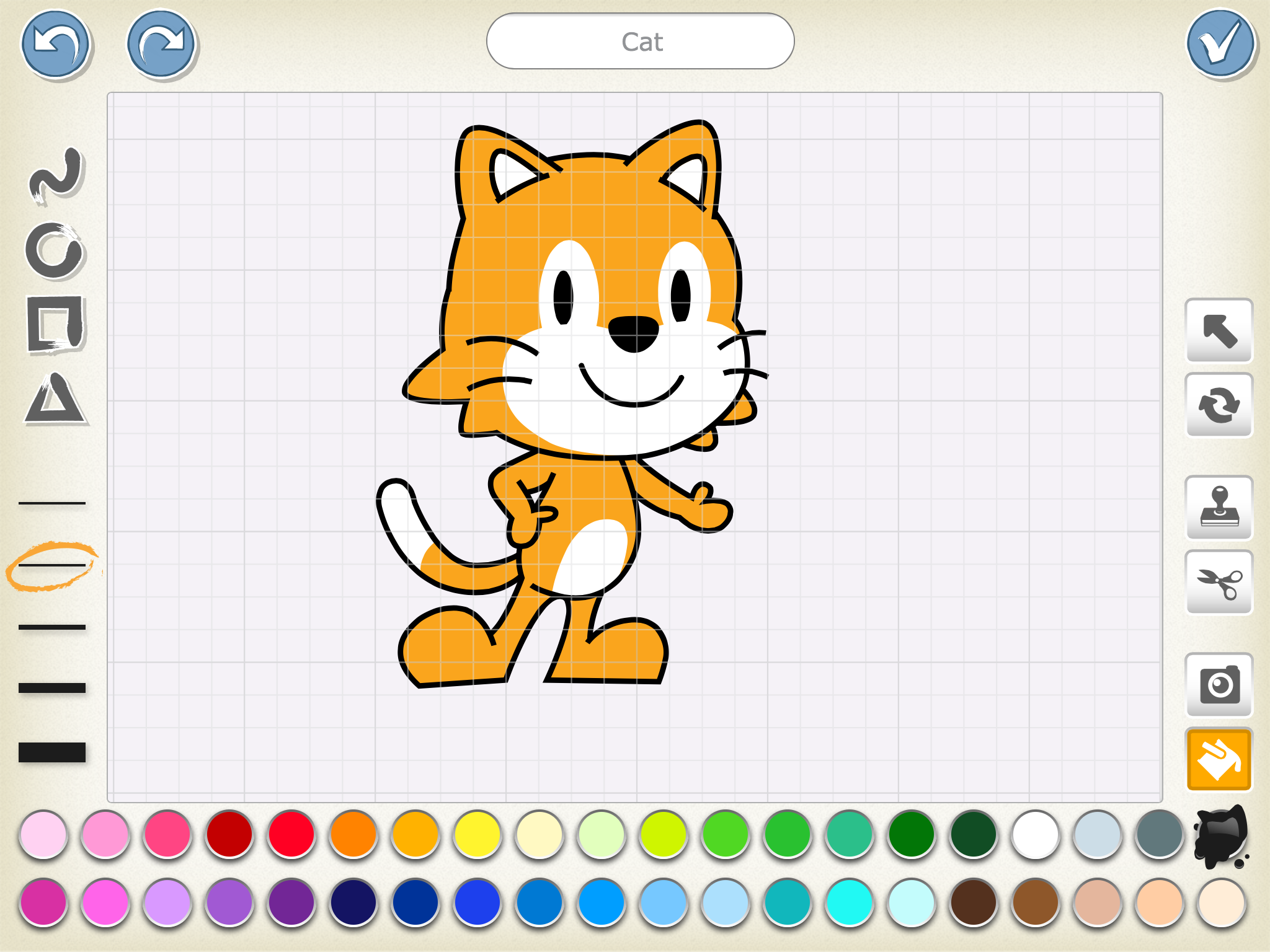Pick the white color swatch
The height and width of the screenshot is (952, 1270).
pyautogui.click(x=1036, y=834)
